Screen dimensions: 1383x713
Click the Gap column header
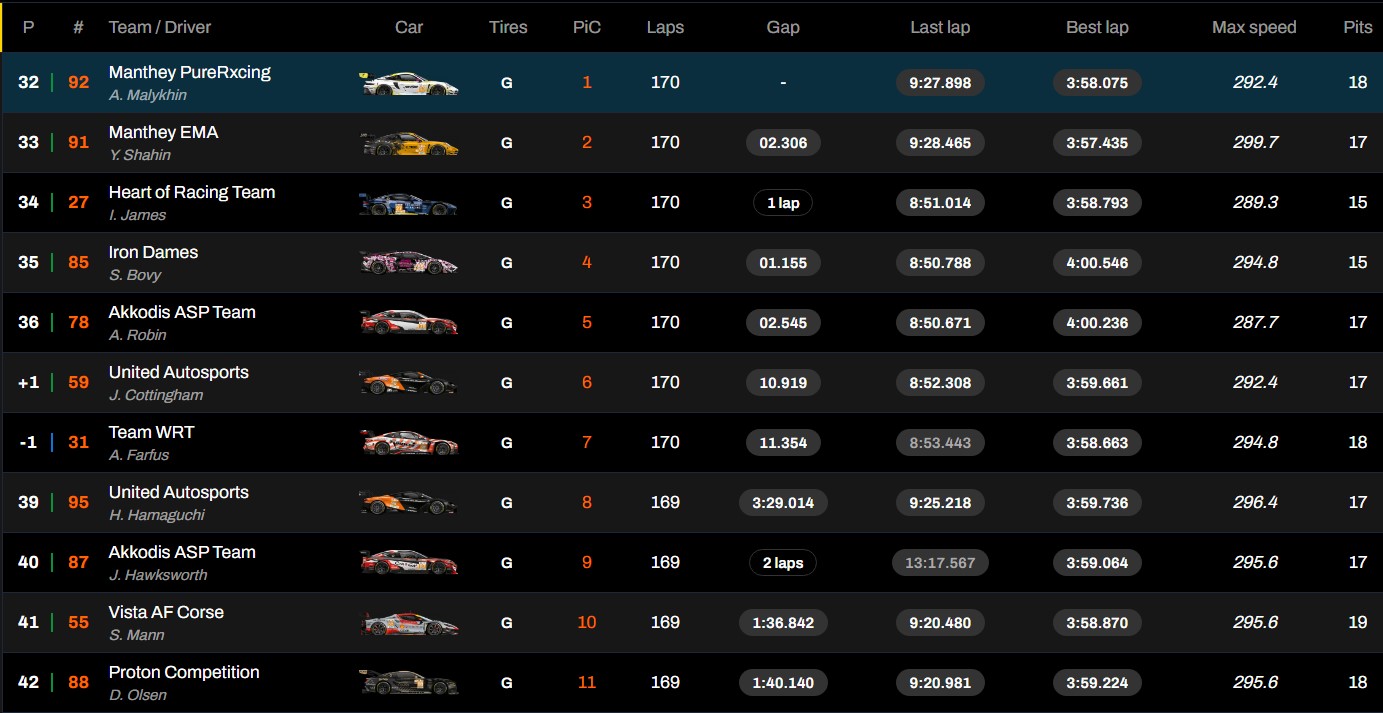[783, 27]
